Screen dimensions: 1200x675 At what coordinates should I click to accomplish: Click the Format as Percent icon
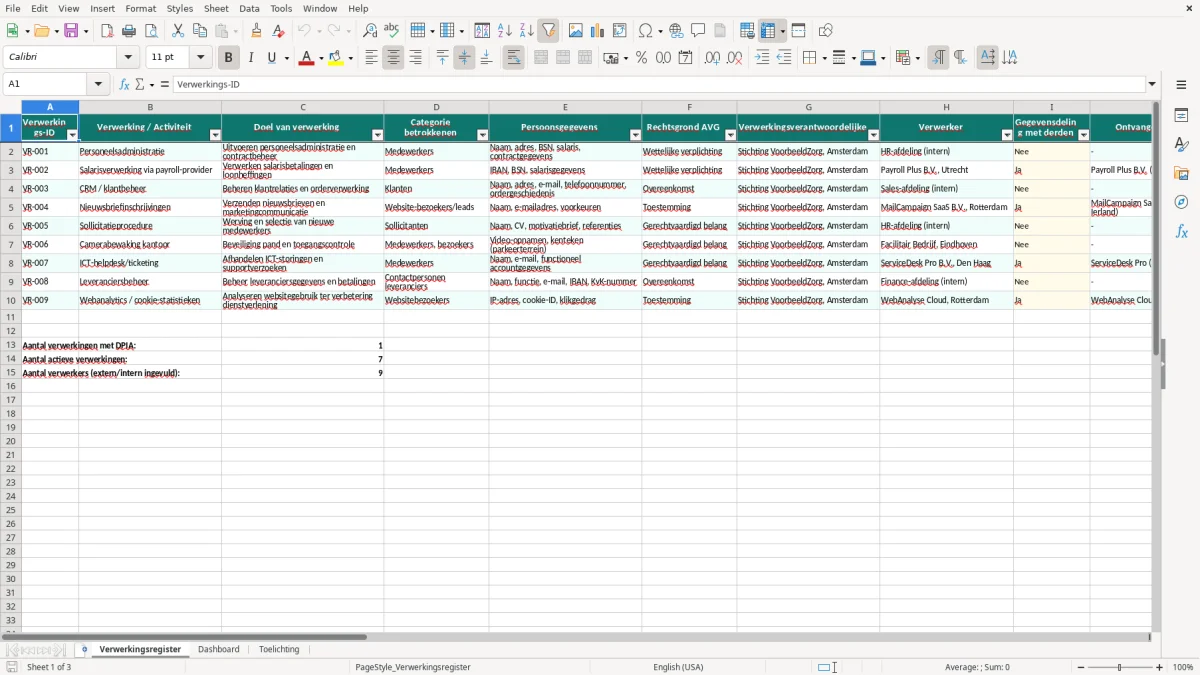point(641,58)
